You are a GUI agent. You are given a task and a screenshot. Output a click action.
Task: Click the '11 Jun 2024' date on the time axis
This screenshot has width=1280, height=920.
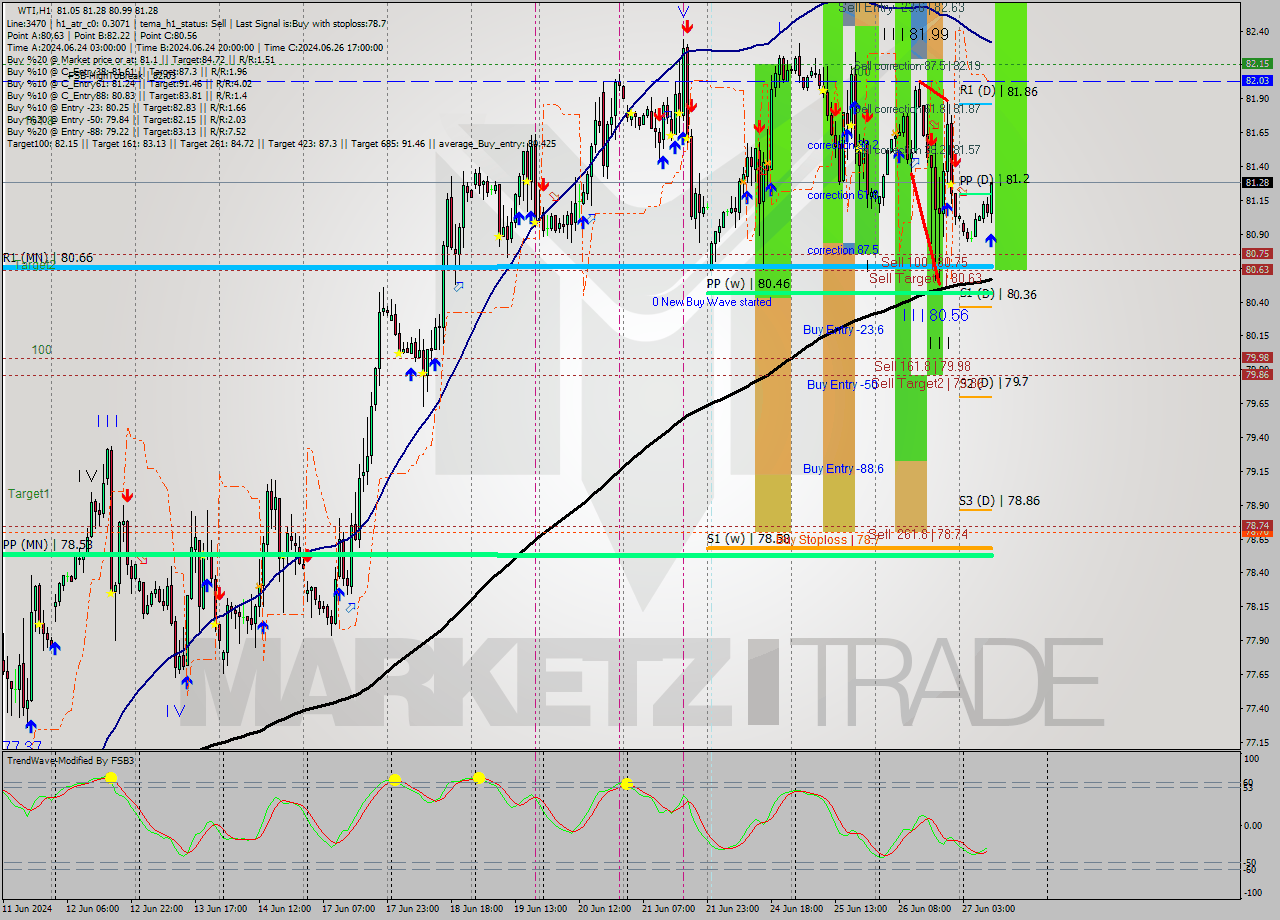pos(27,908)
